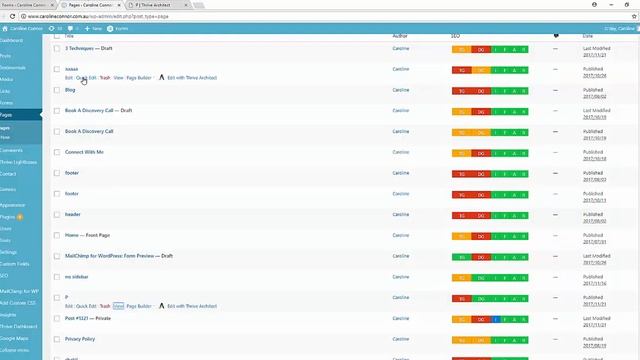Click the Plugins update count badge
The height and width of the screenshot is (360, 640).
[20, 217]
